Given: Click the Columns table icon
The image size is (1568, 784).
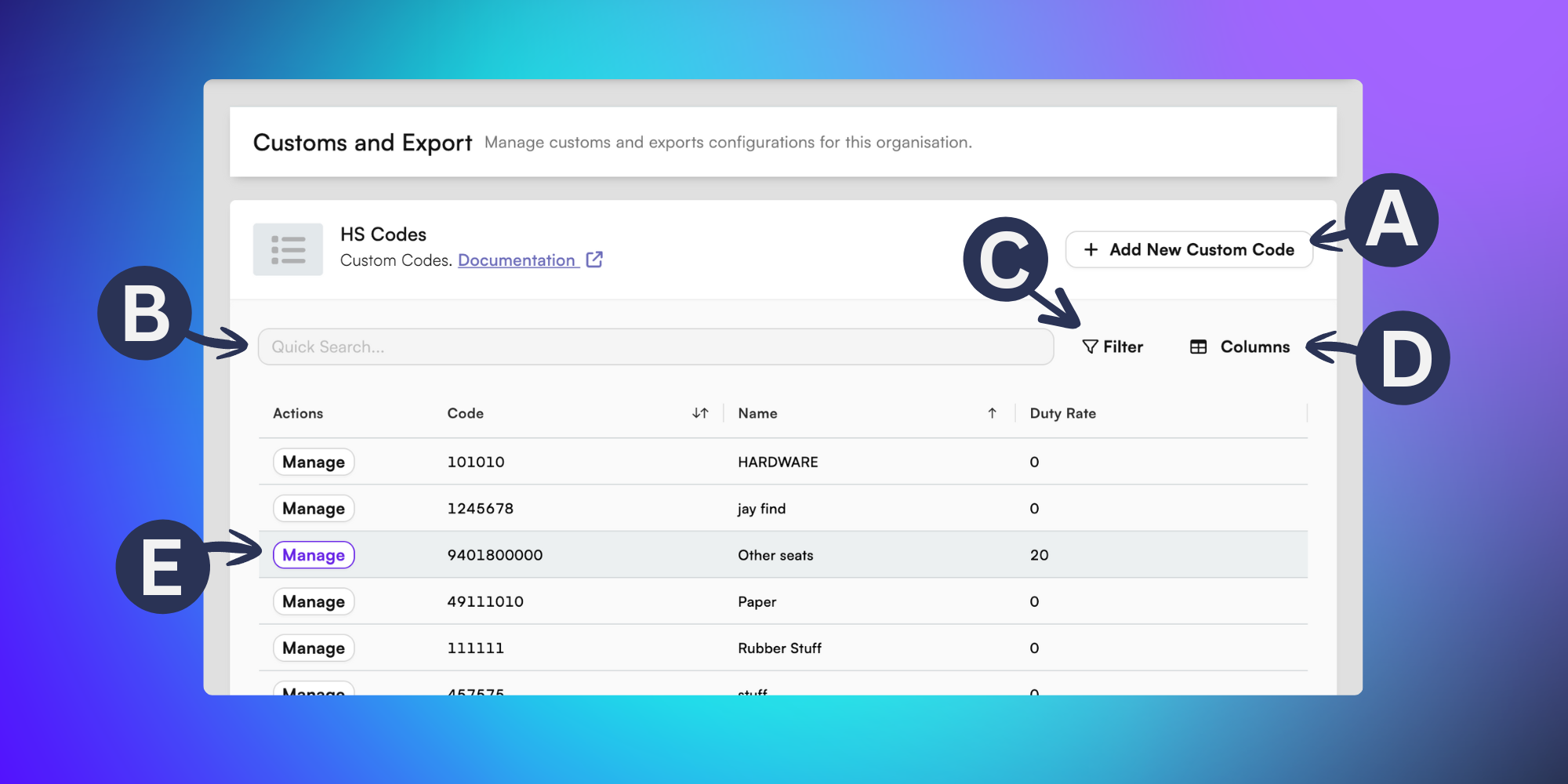Looking at the screenshot, I should tap(1198, 347).
